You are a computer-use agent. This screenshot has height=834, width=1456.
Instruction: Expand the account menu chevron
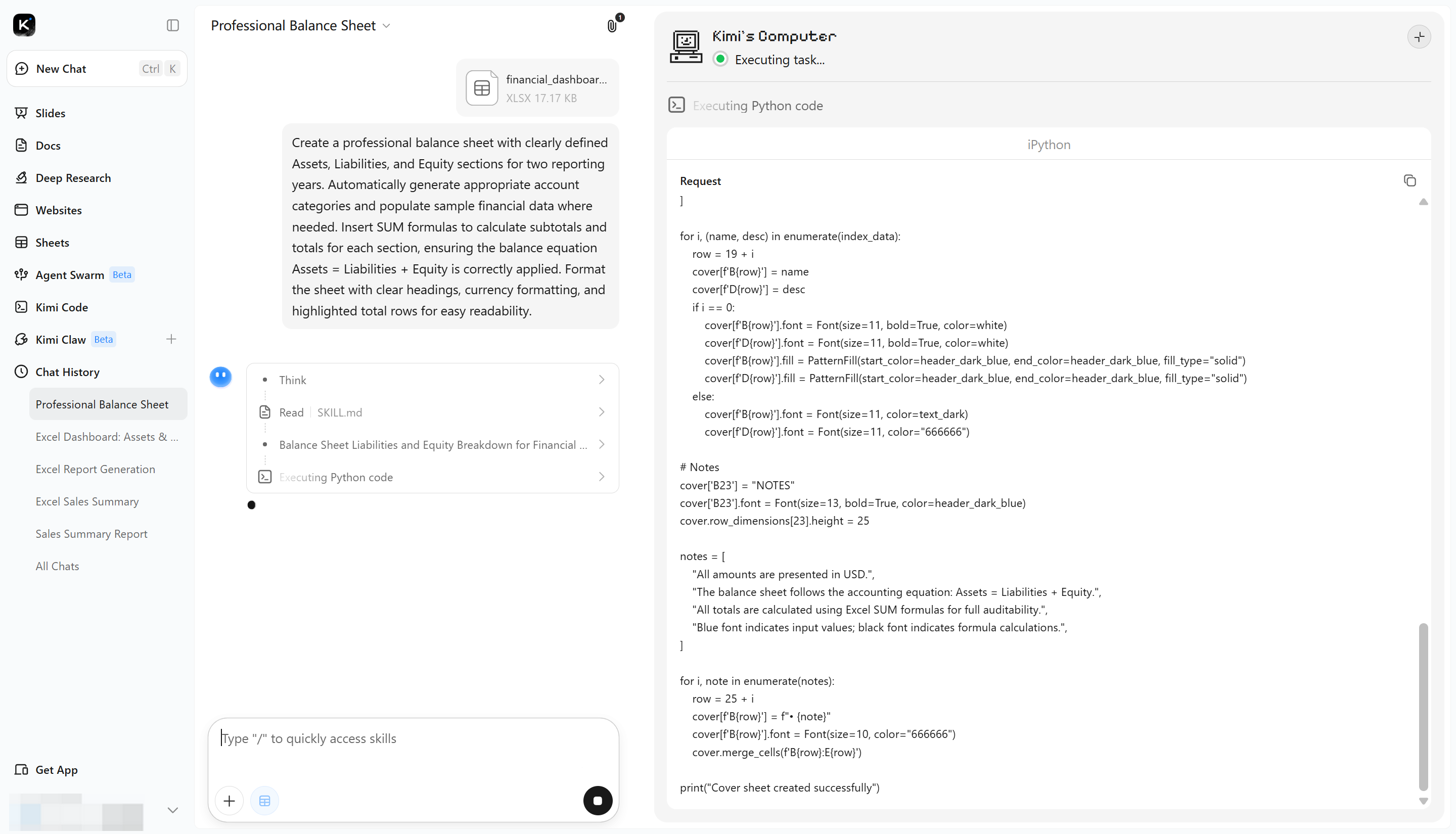[172, 810]
